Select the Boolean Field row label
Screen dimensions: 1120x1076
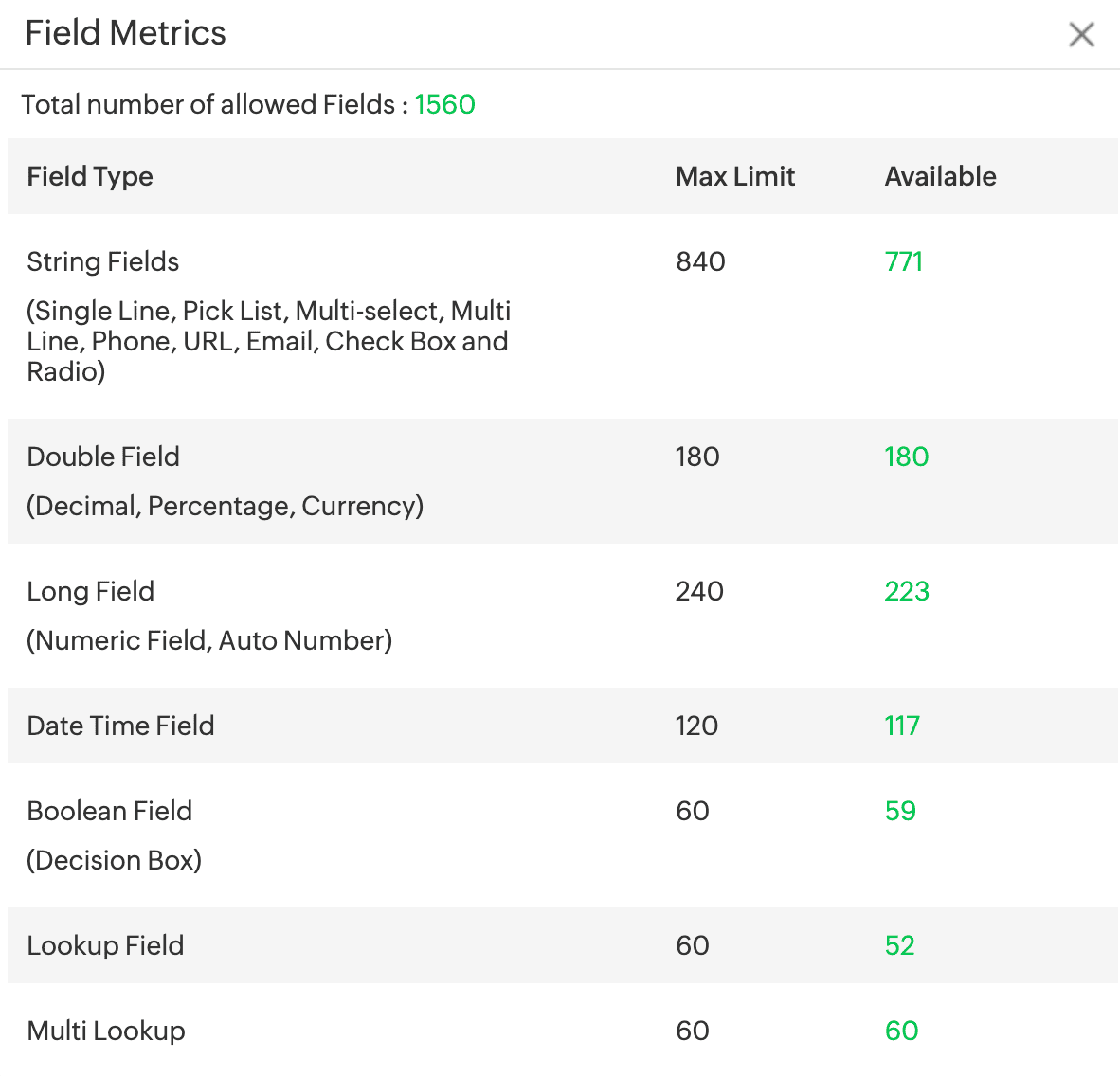(x=109, y=811)
